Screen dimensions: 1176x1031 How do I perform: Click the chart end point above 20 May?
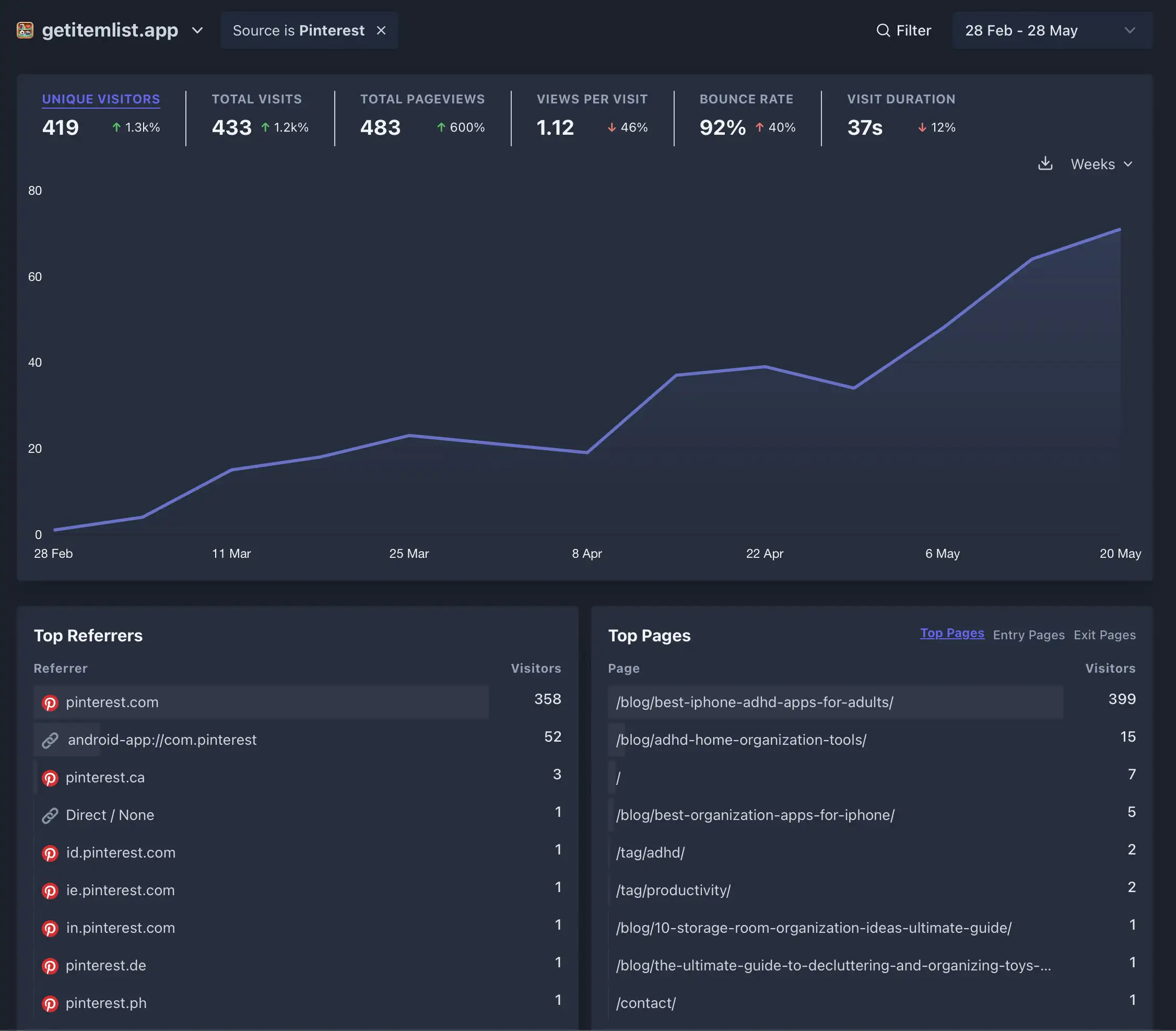pos(1120,230)
